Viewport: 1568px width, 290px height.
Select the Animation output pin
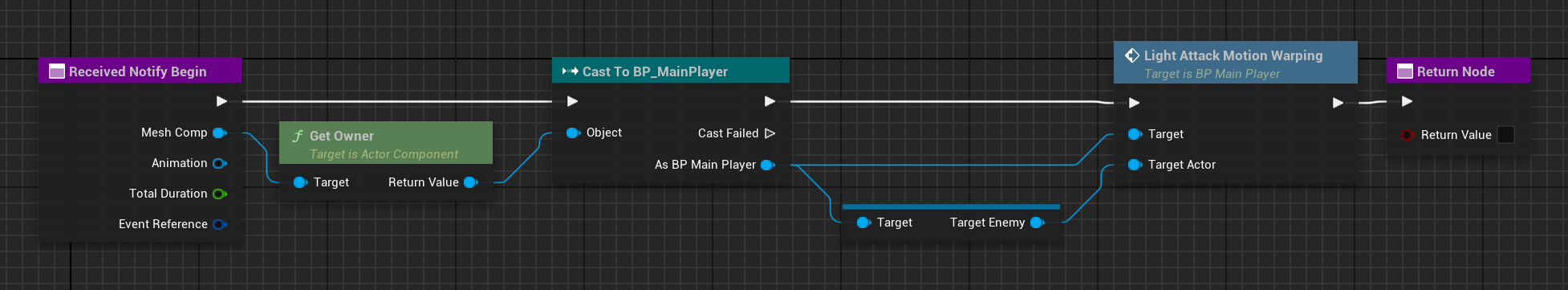(219, 163)
